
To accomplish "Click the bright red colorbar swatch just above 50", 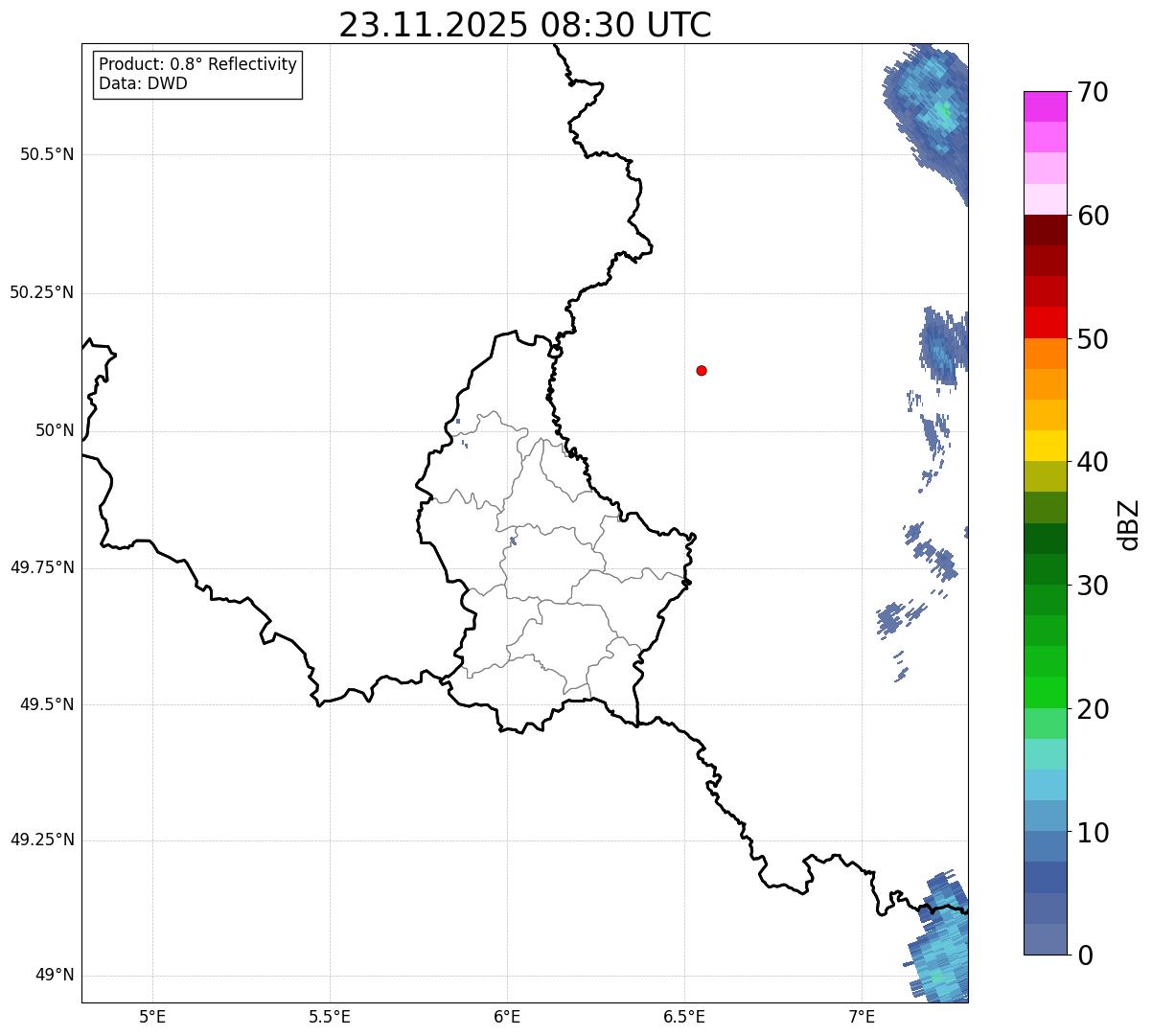I will [1046, 323].
